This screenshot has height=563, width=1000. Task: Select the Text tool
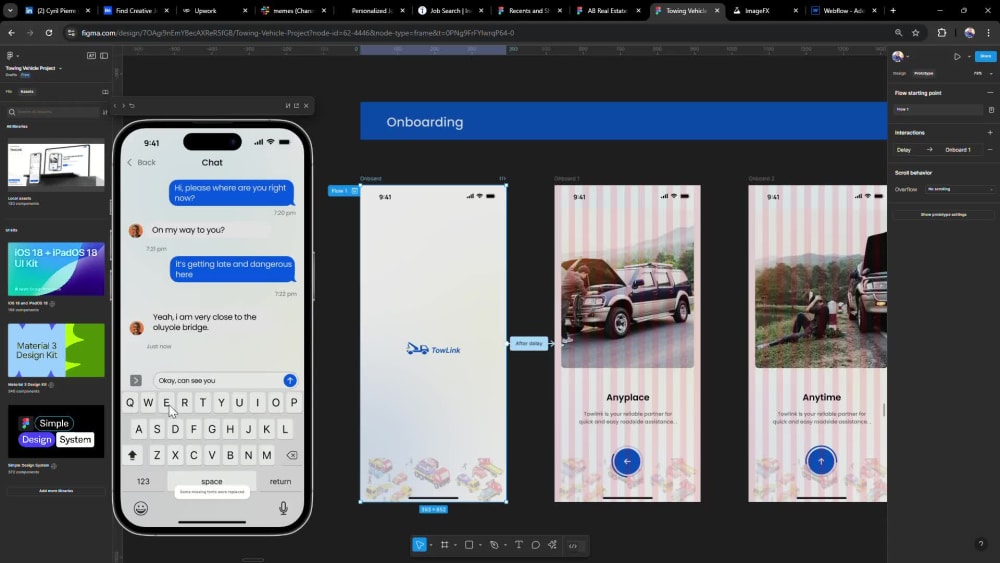[x=518, y=545]
